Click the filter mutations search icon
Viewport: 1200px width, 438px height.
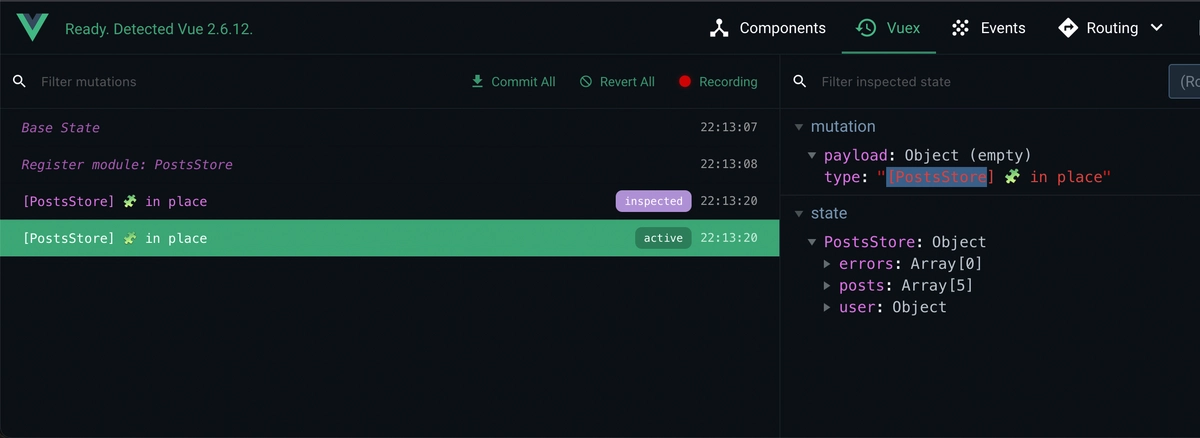pyautogui.click(x=19, y=81)
